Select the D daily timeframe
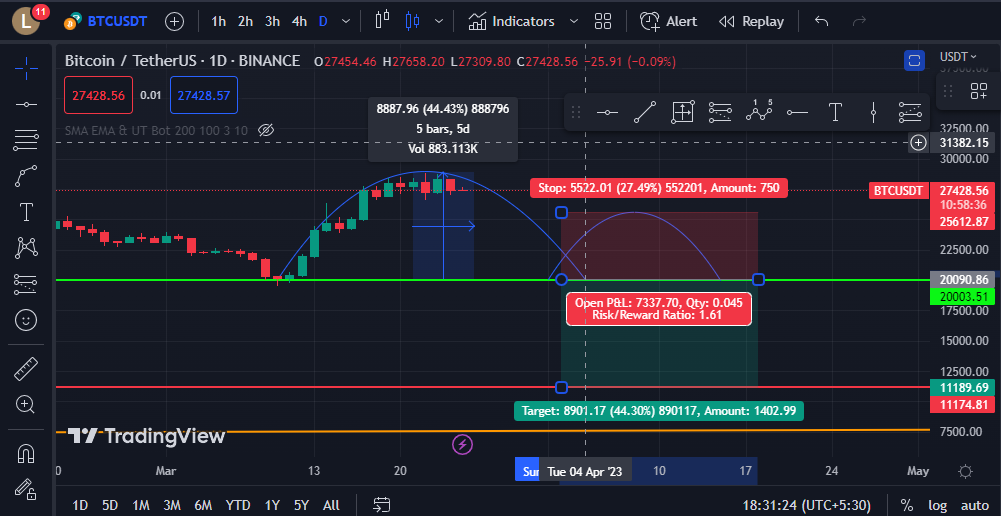Image resolution: width=1001 pixels, height=516 pixels. 323,21
